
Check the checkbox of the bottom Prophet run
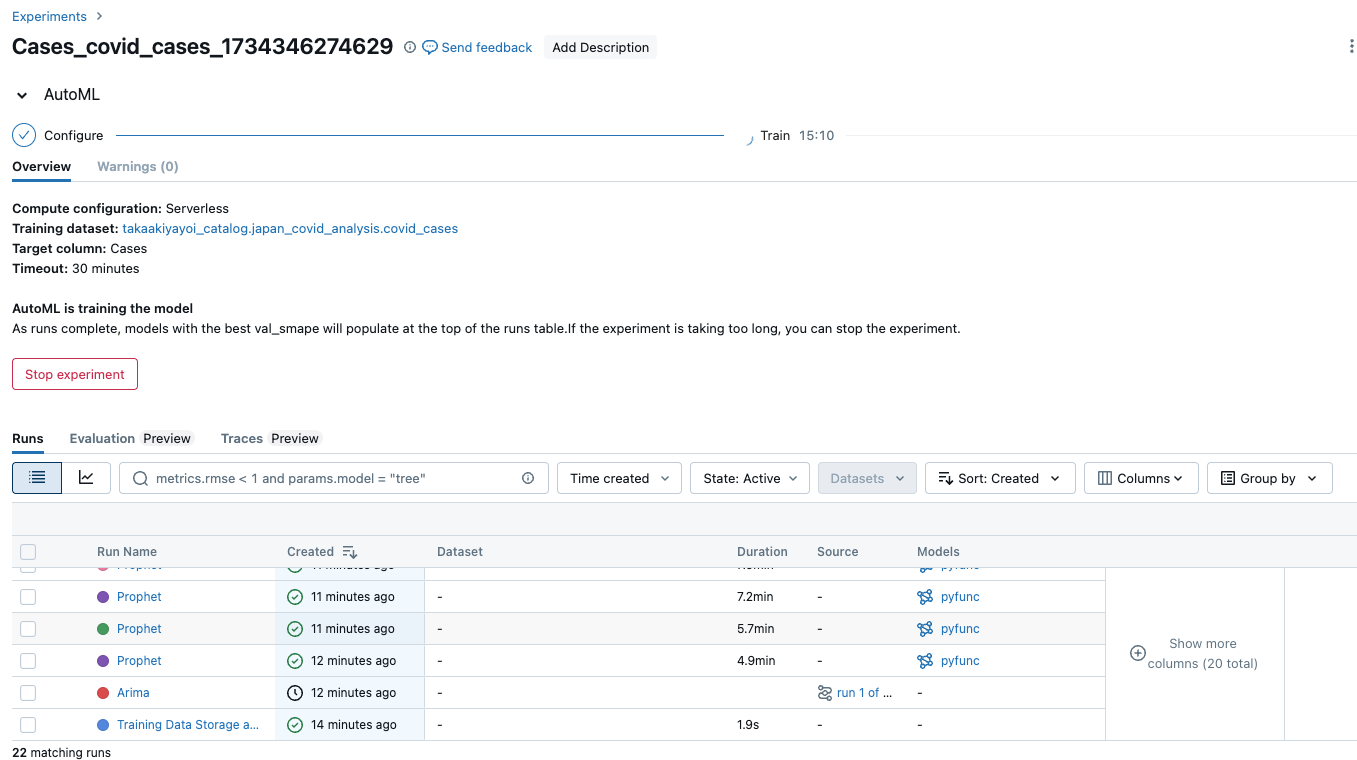(28, 660)
